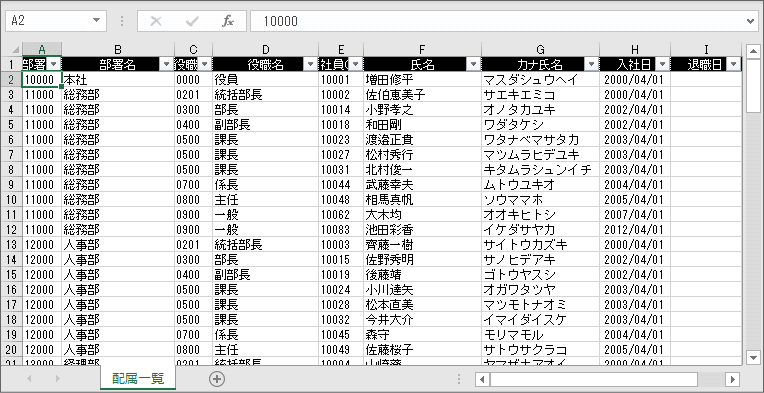764x393 pixels.
Task: Select cell containing マツモトナオミ
Action: 540,305
